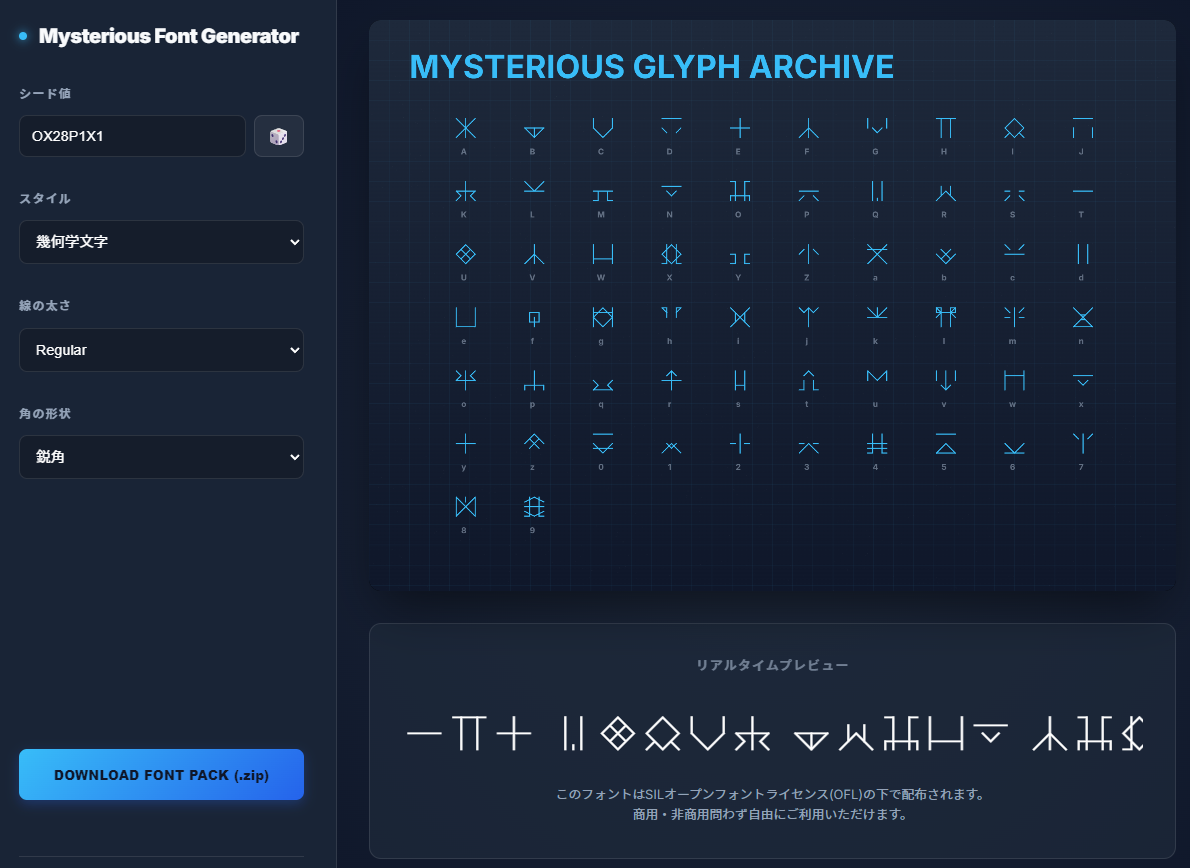Image resolution: width=1190 pixels, height=868 pixels.
Task: Select the glyph for digit 7
Action: click(x=1083, y=443)
